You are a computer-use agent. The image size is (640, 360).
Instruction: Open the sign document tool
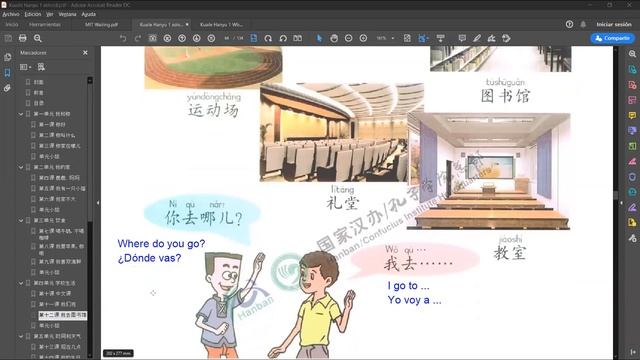tap(491, 38)
